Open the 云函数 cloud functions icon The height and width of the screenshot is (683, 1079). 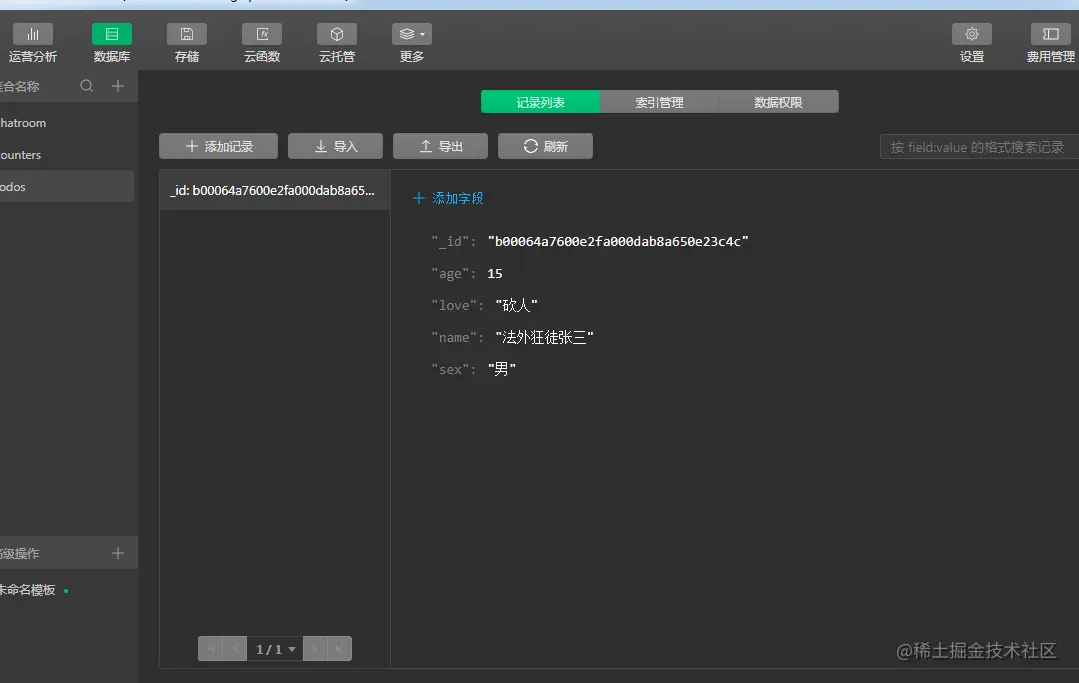click(x=262, y=34)
